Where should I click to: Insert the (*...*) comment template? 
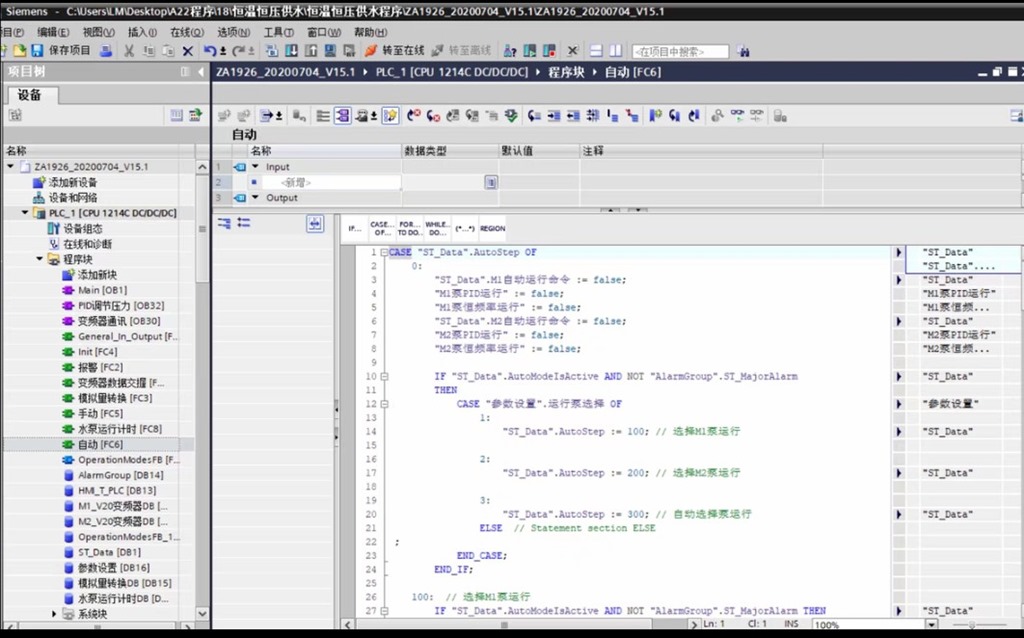pyautogui.click(x=465, y=228)
